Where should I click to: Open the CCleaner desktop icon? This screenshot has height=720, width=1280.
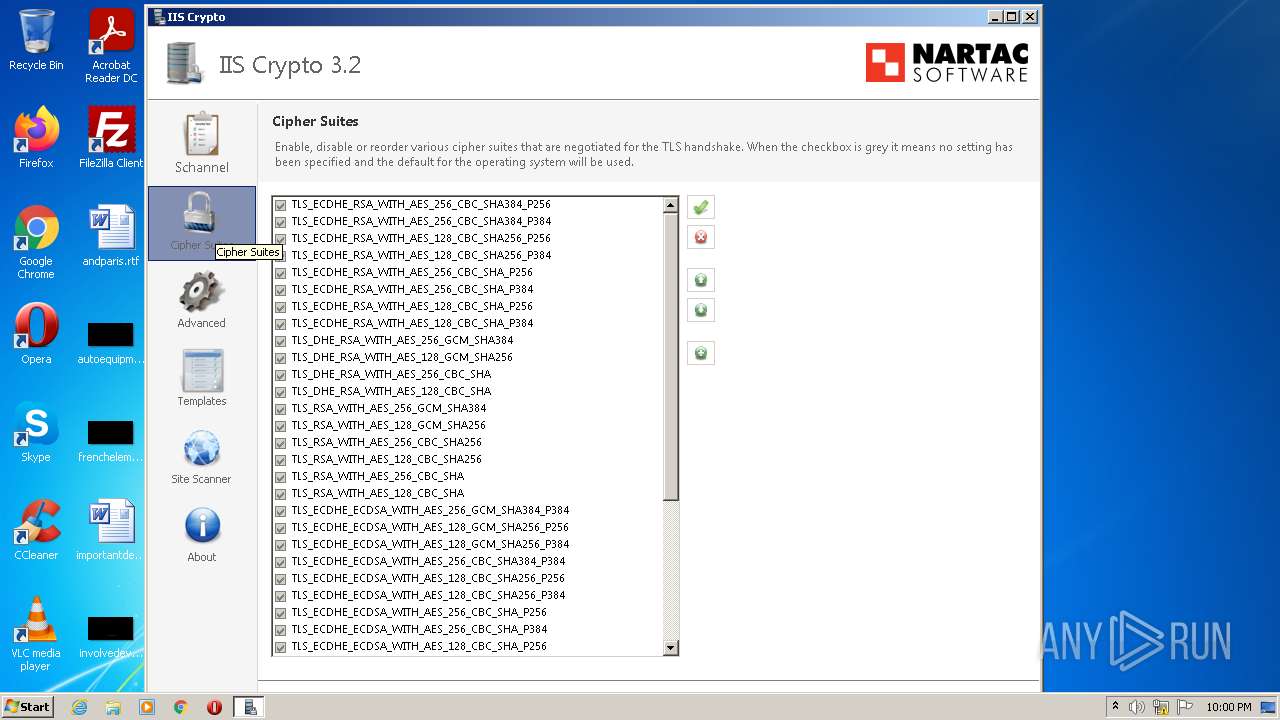(36, 530)
